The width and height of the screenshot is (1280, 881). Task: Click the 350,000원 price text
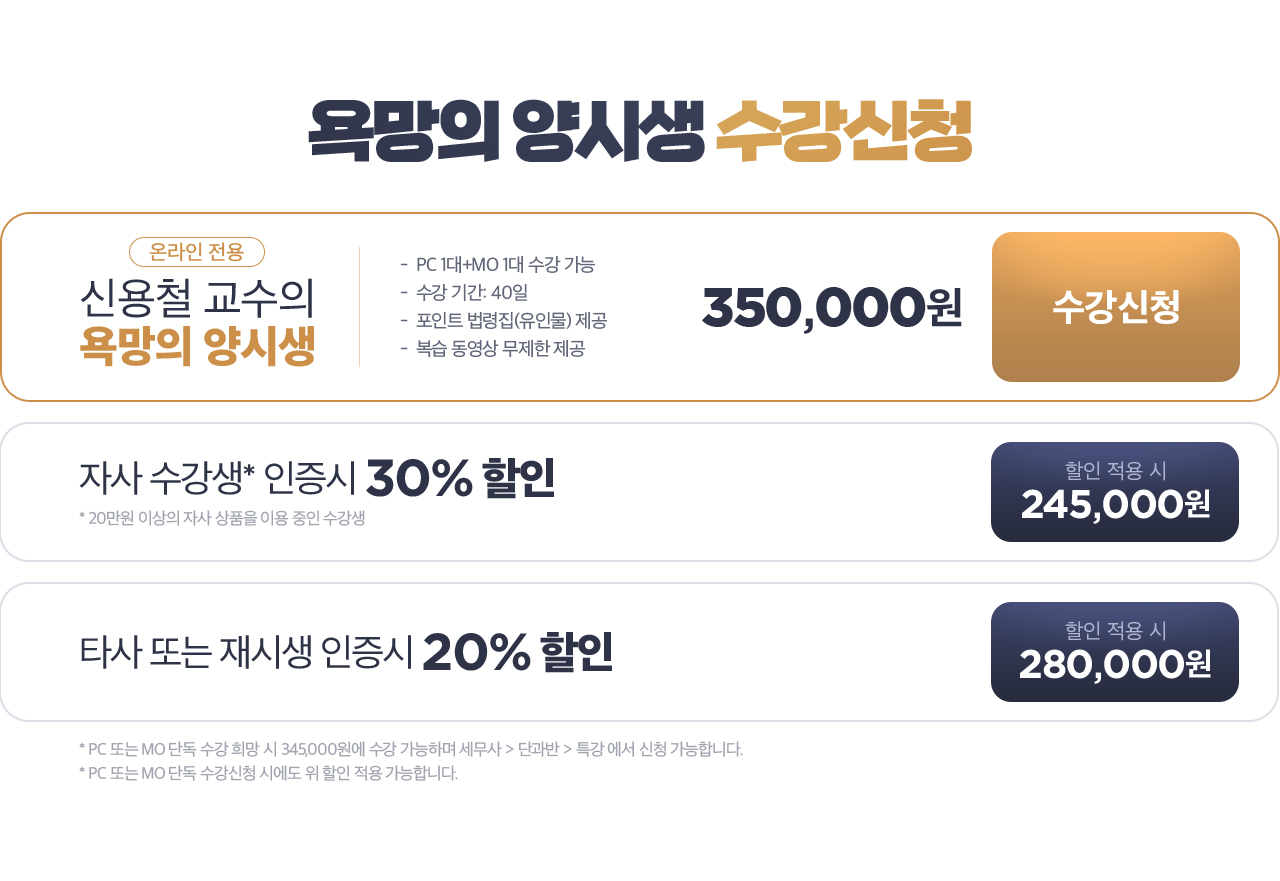click(x=832, y=307)
